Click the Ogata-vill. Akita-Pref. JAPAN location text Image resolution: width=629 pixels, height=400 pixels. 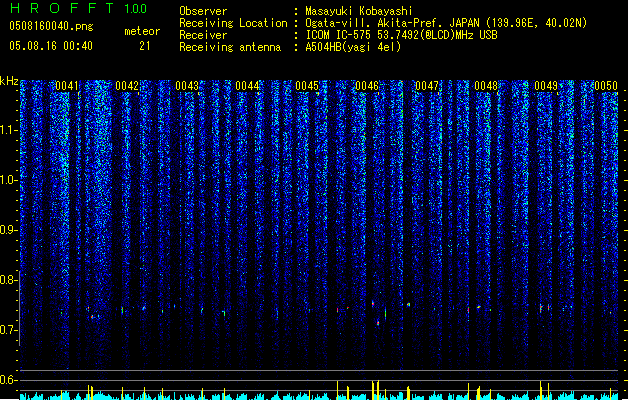tap(446, 23)
